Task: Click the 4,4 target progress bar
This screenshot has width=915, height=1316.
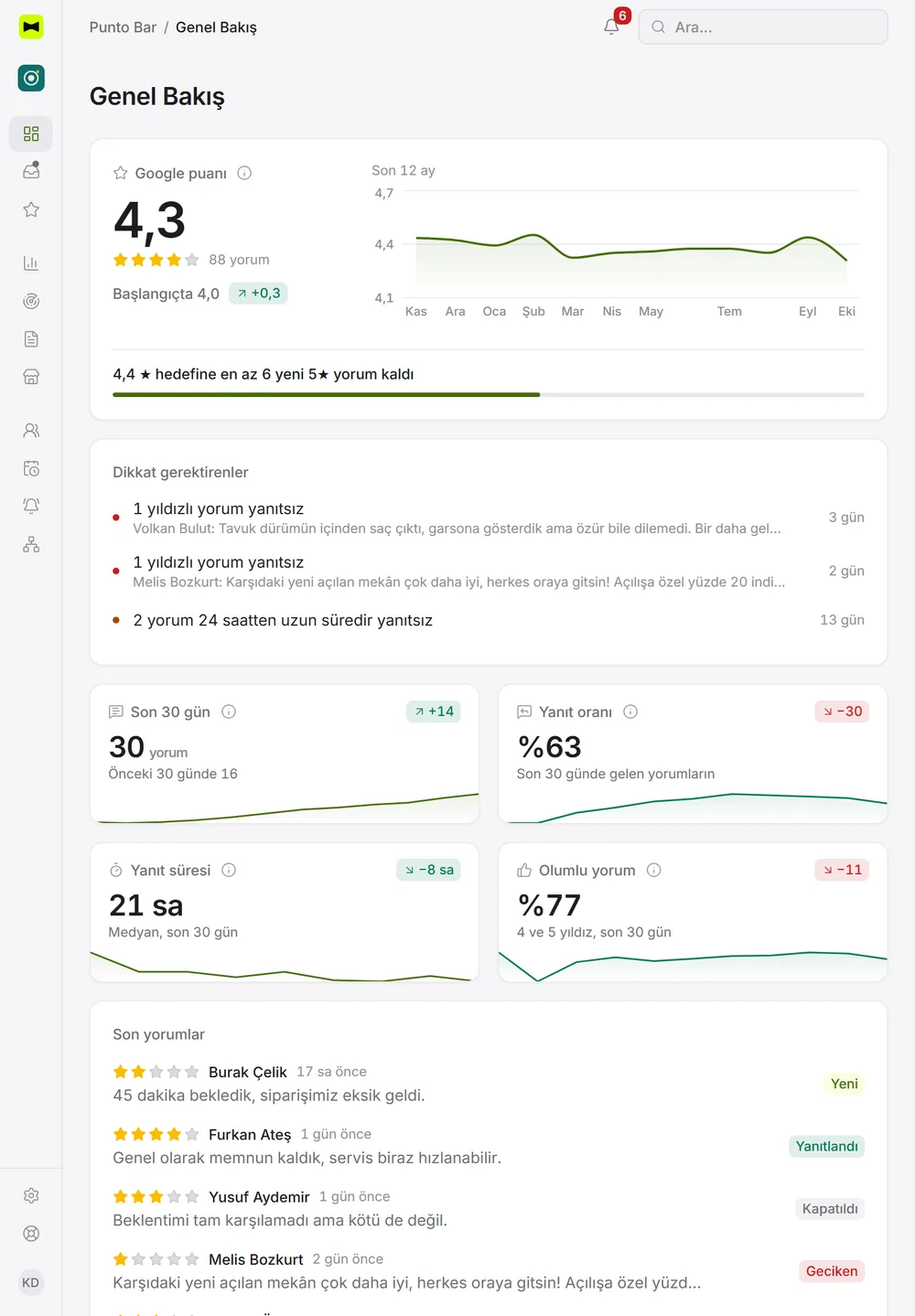Action: point(489,395)
